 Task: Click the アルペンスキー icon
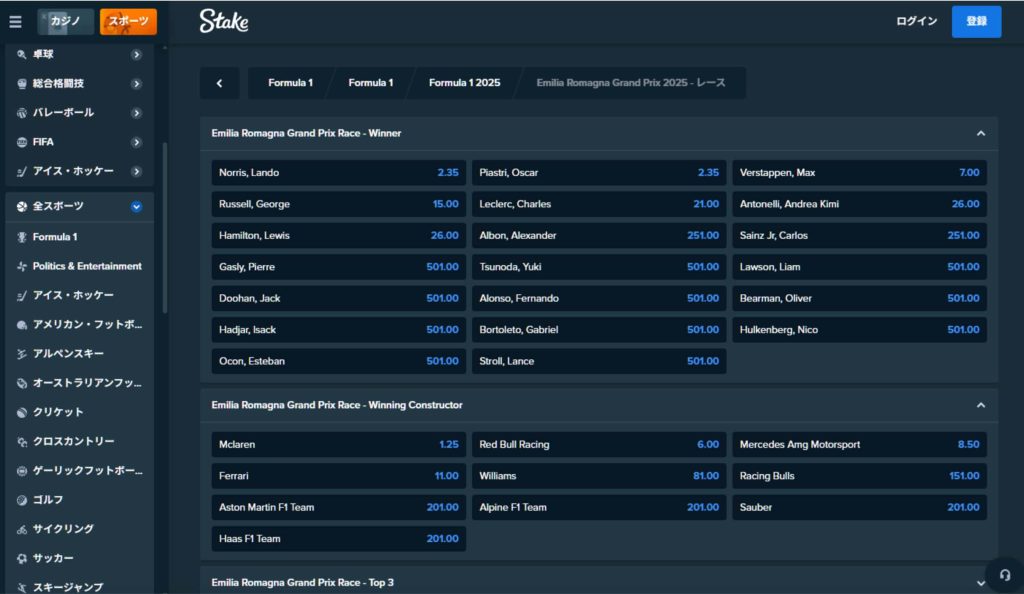pyautogui.click(x=22, y=354)
